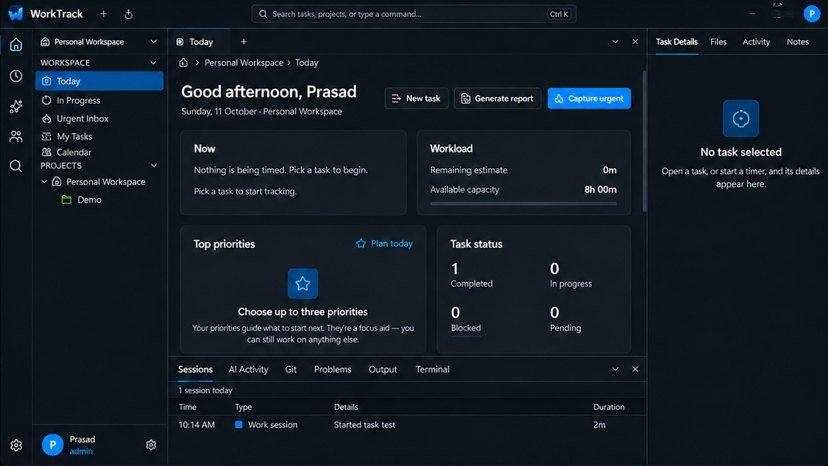The height and width of the screenshot is (466, 828).
Task: Click the Plan today link
Action: click(384, 244)
